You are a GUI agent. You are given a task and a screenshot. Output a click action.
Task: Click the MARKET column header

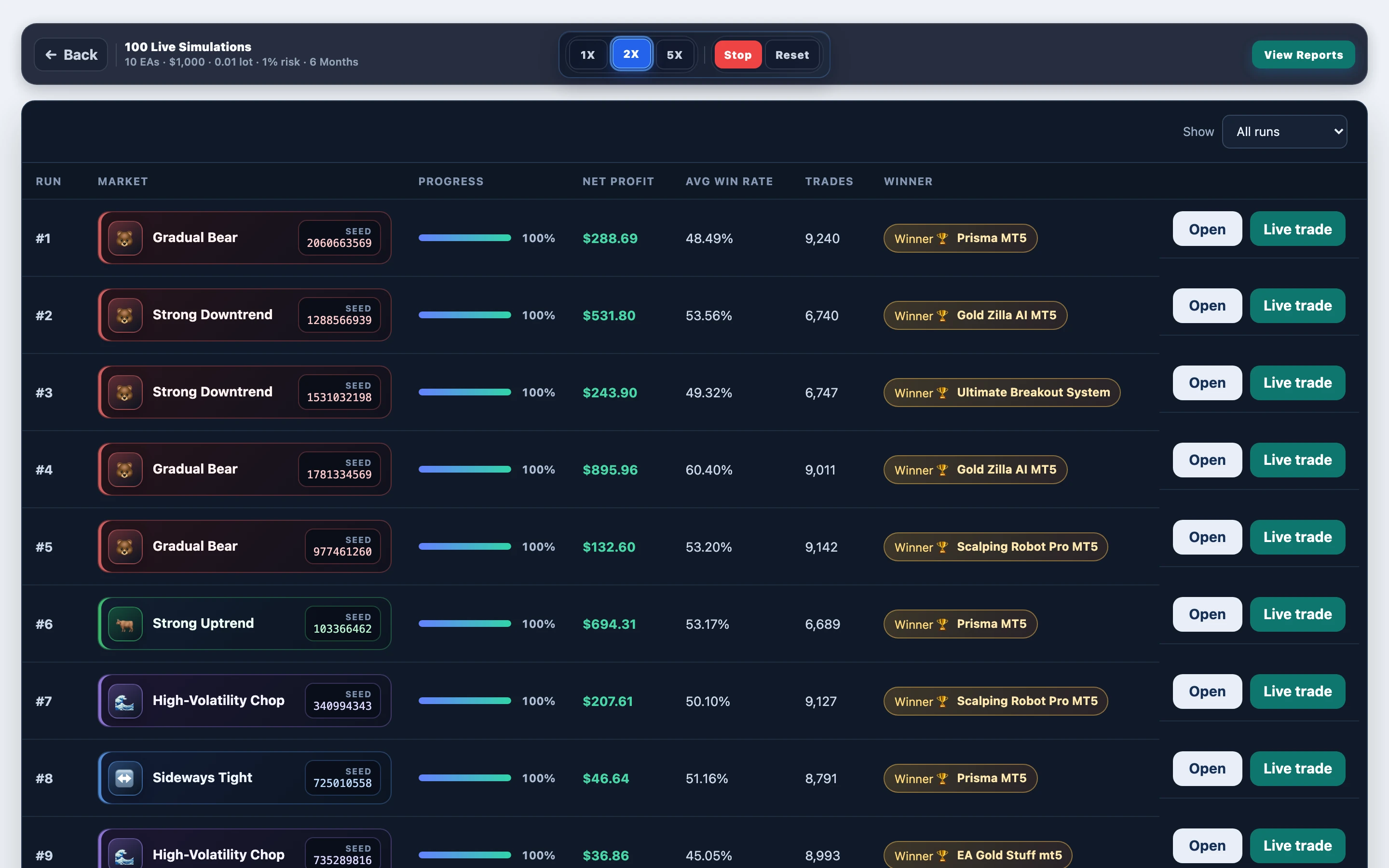click(123, 181)
